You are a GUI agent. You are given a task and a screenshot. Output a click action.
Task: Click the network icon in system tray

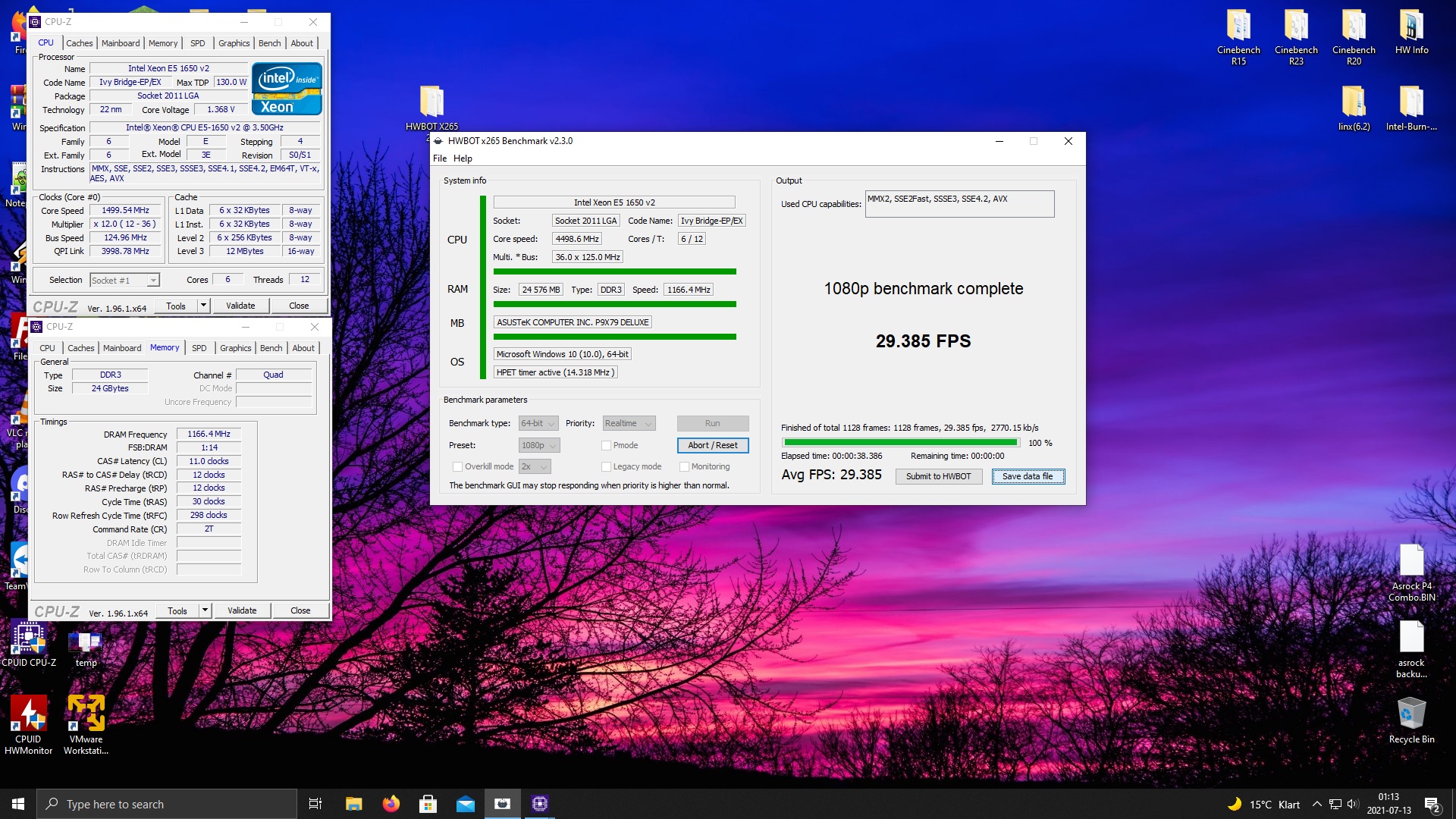click(1335, 804)
